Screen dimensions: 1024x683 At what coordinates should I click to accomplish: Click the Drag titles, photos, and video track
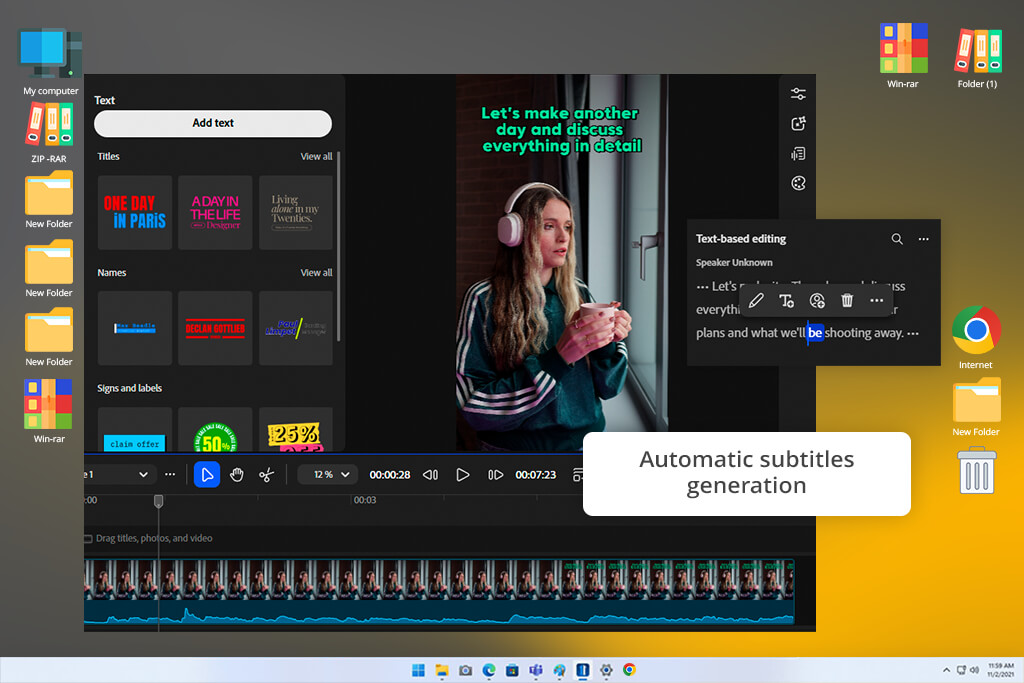[154, 538]
